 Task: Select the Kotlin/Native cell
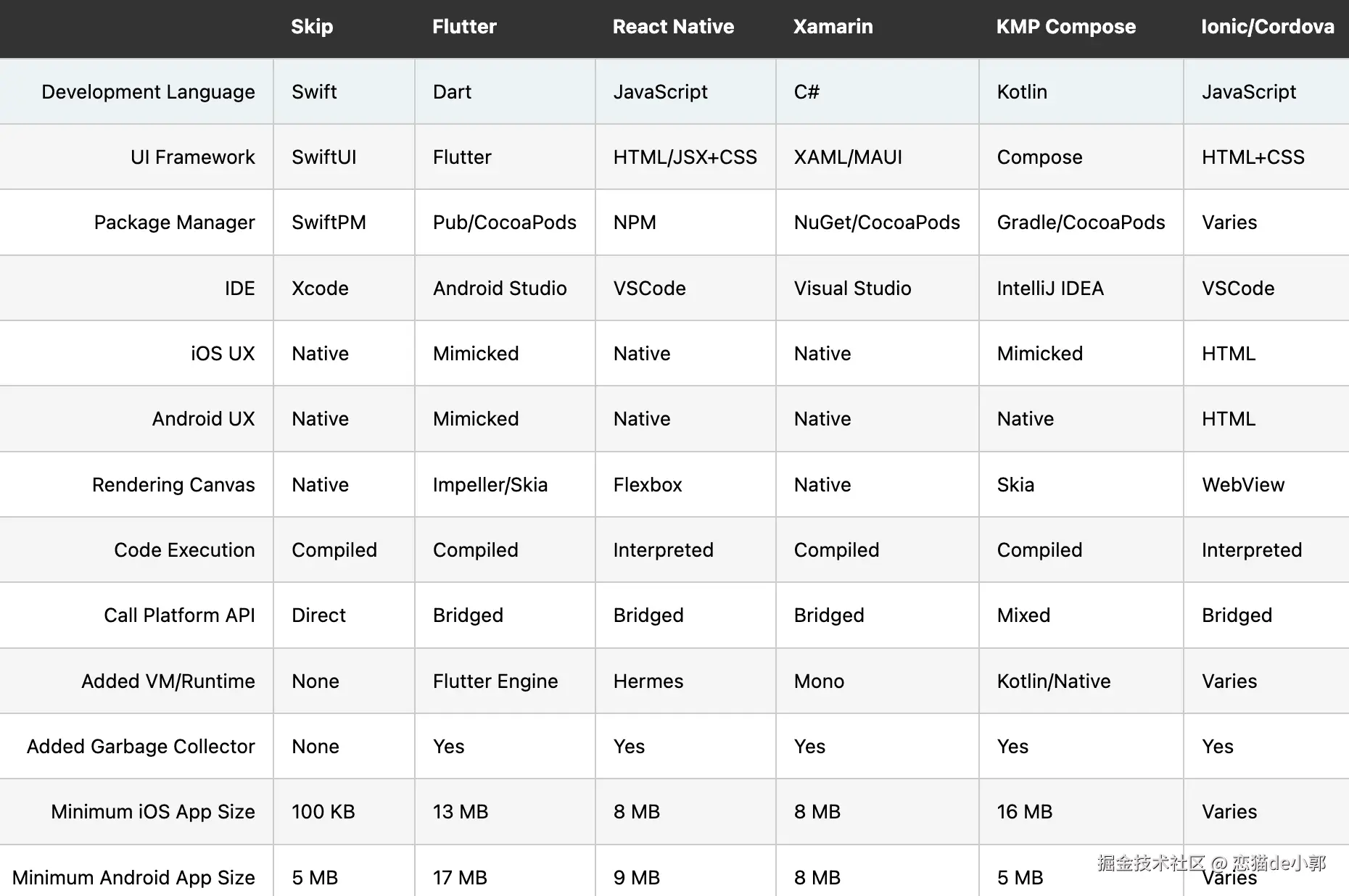1053,681
